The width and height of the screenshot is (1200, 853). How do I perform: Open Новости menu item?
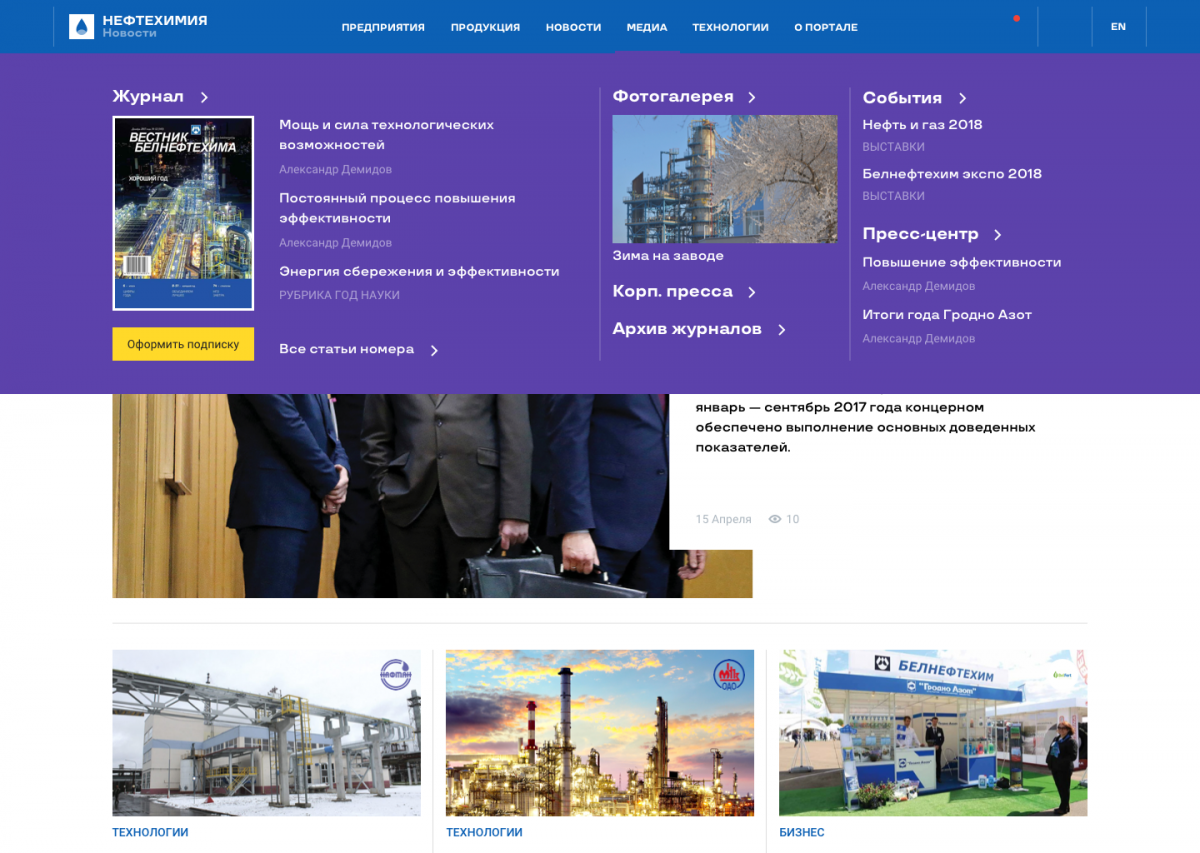pos(573,27)
